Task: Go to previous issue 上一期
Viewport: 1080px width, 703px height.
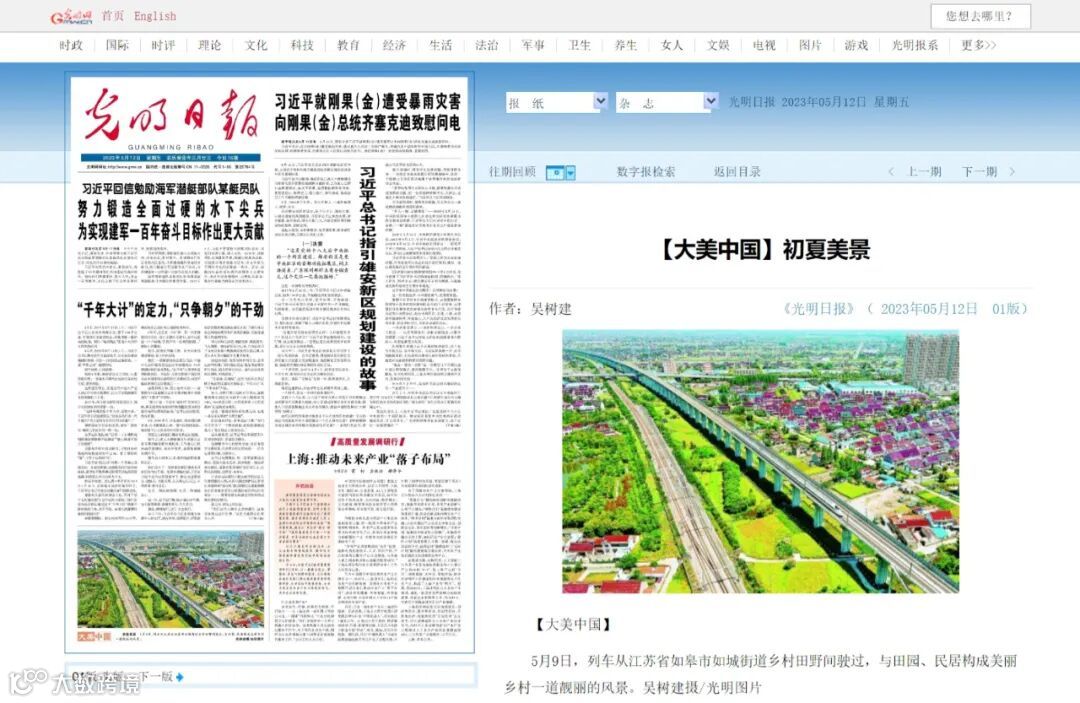Action: [924, 171]
